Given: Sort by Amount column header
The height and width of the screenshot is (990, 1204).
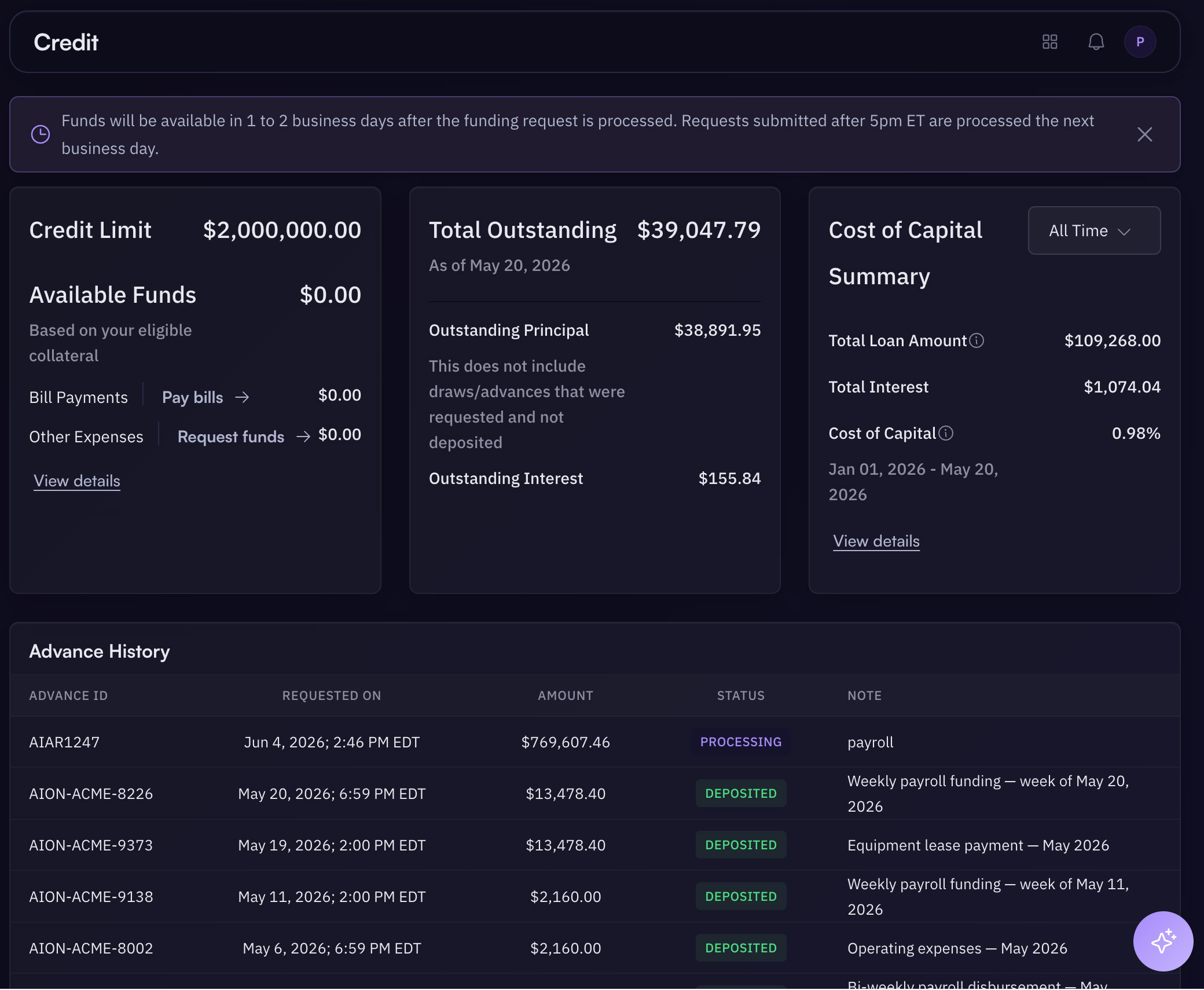Looking at the screenshot, I should point(566,695).
